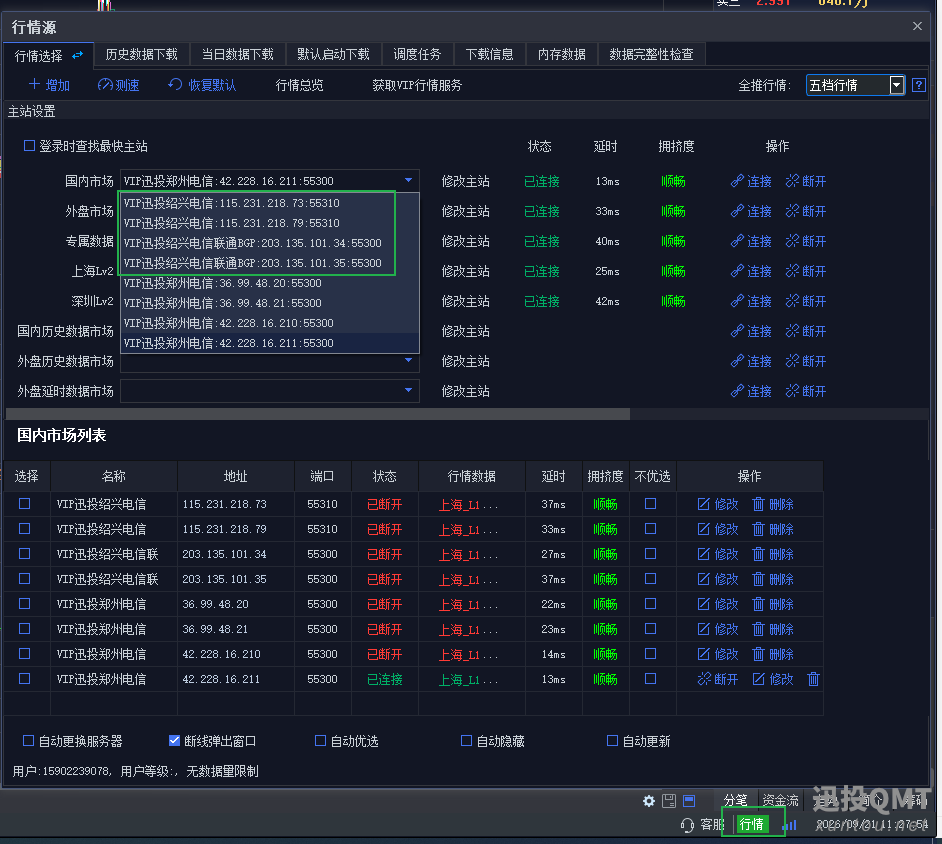Enable 自动更新 checkbox
The width and height of the screenshot is (942, 844).
pyautogui.click(x=612, y=741)
